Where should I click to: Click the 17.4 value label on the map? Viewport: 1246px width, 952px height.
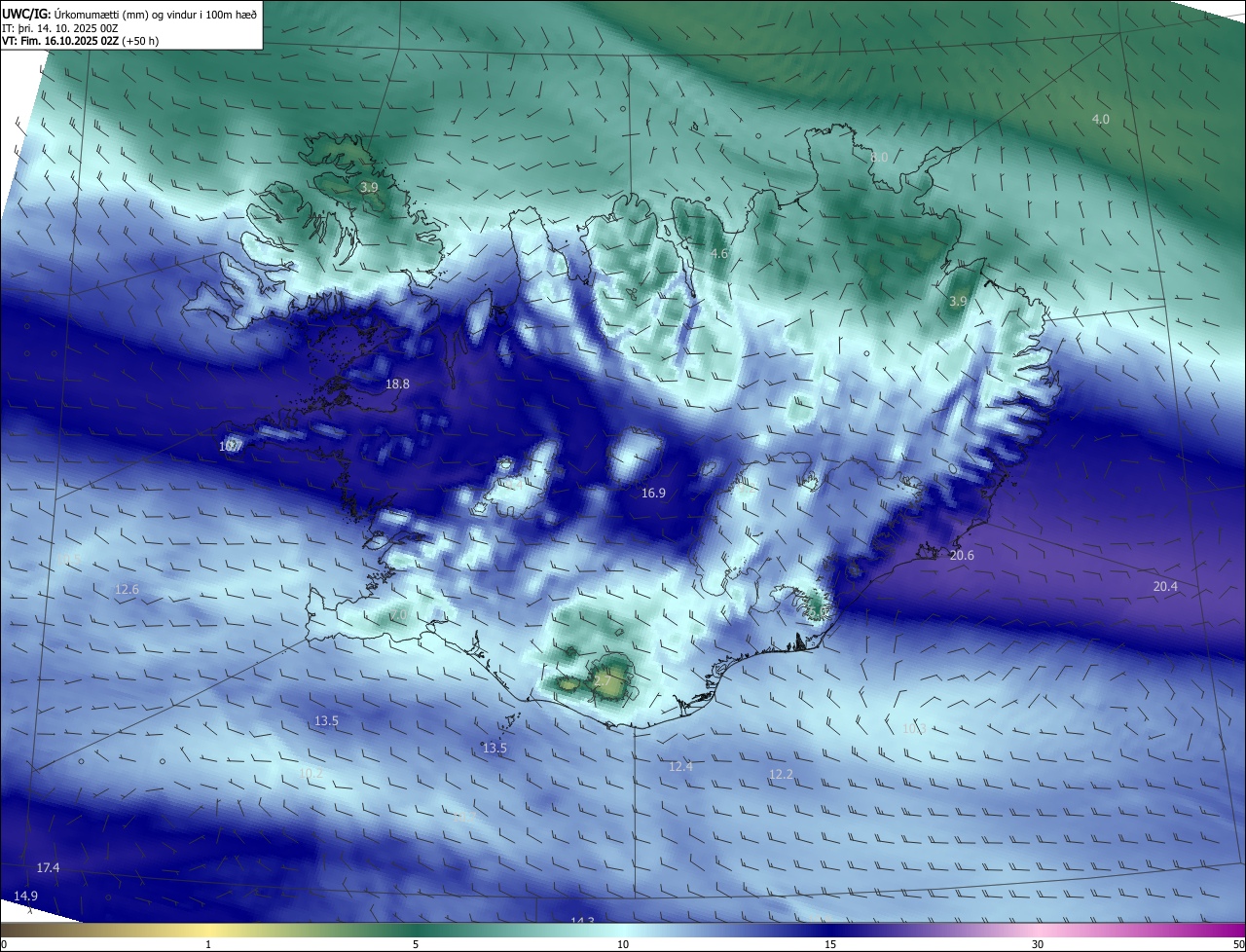coord(48,867)
